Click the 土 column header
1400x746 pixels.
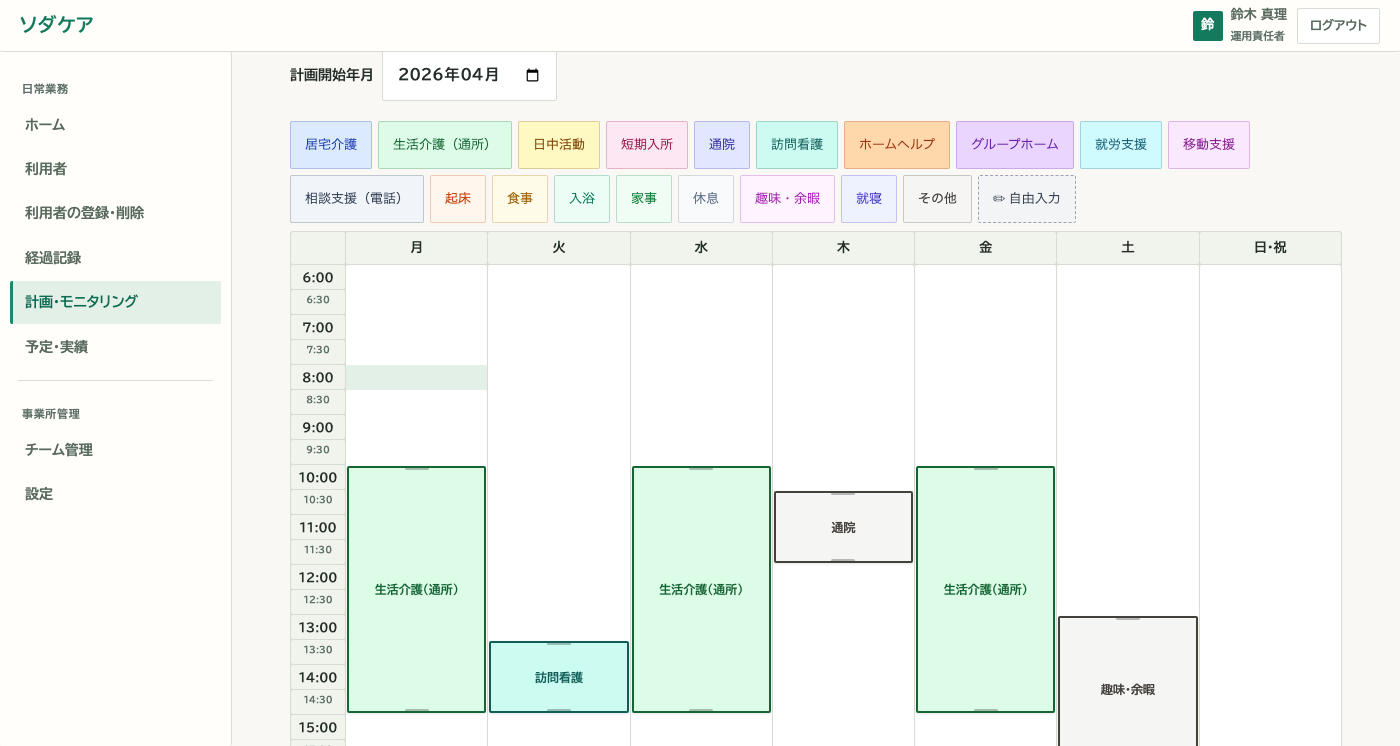click(1128, 248)
